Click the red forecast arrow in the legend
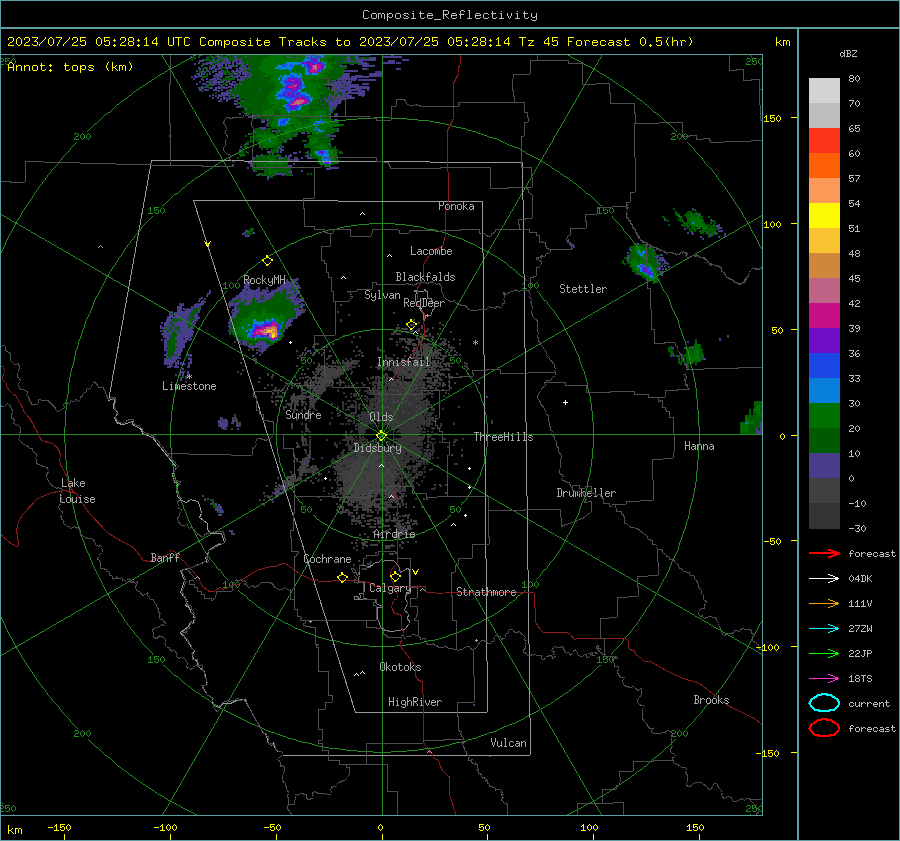Image resolution: width=900 pixels, height=841 pixels. point(824,553)
